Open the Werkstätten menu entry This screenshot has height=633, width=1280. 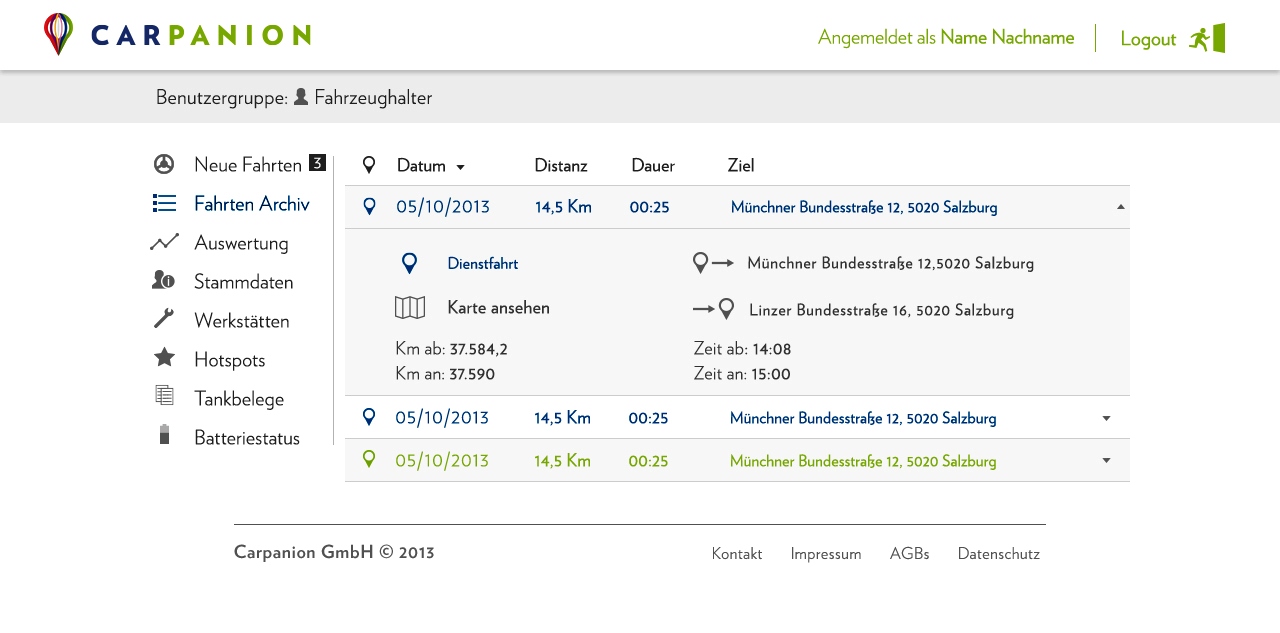click(241, 321)
